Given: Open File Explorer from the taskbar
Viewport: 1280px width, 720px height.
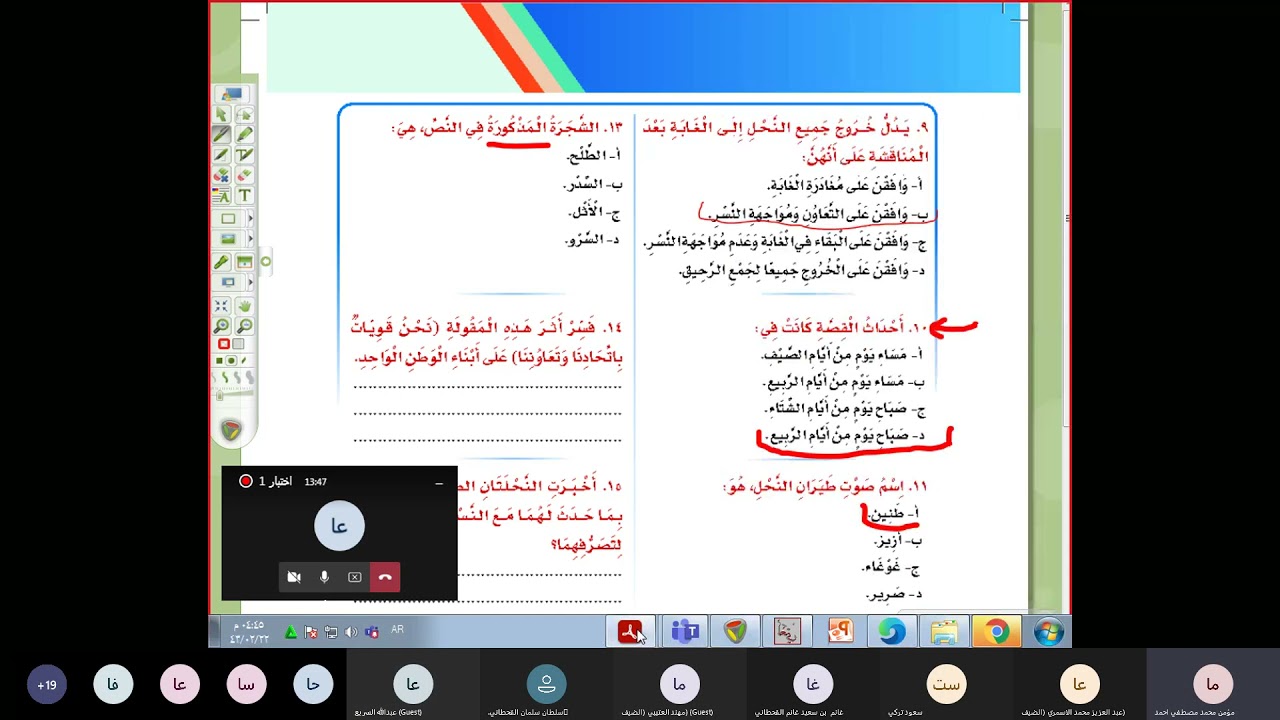Looking at the screenshot, I should pos(944,632).
